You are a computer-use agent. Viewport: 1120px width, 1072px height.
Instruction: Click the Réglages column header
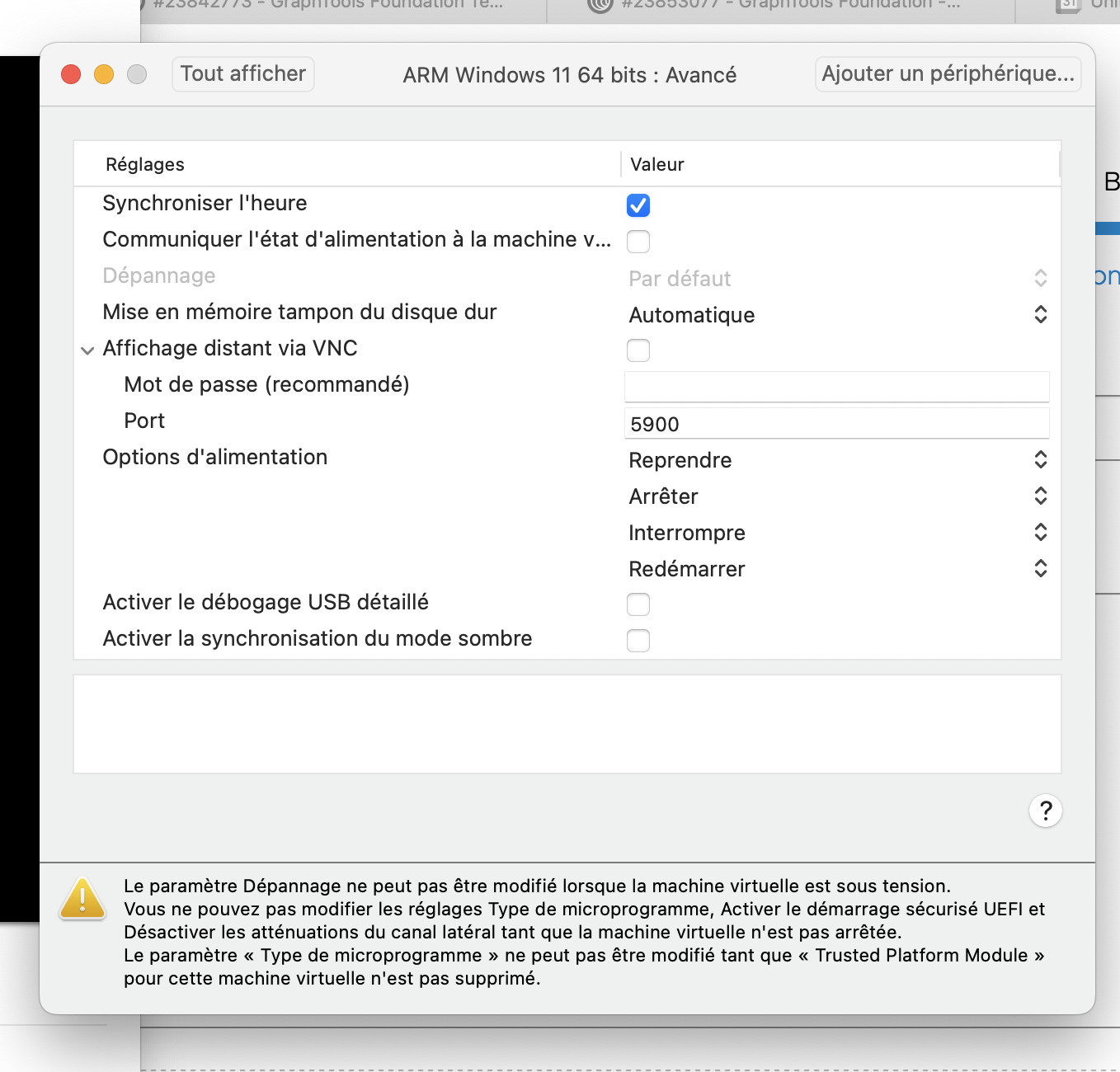(x=145, y=165)
